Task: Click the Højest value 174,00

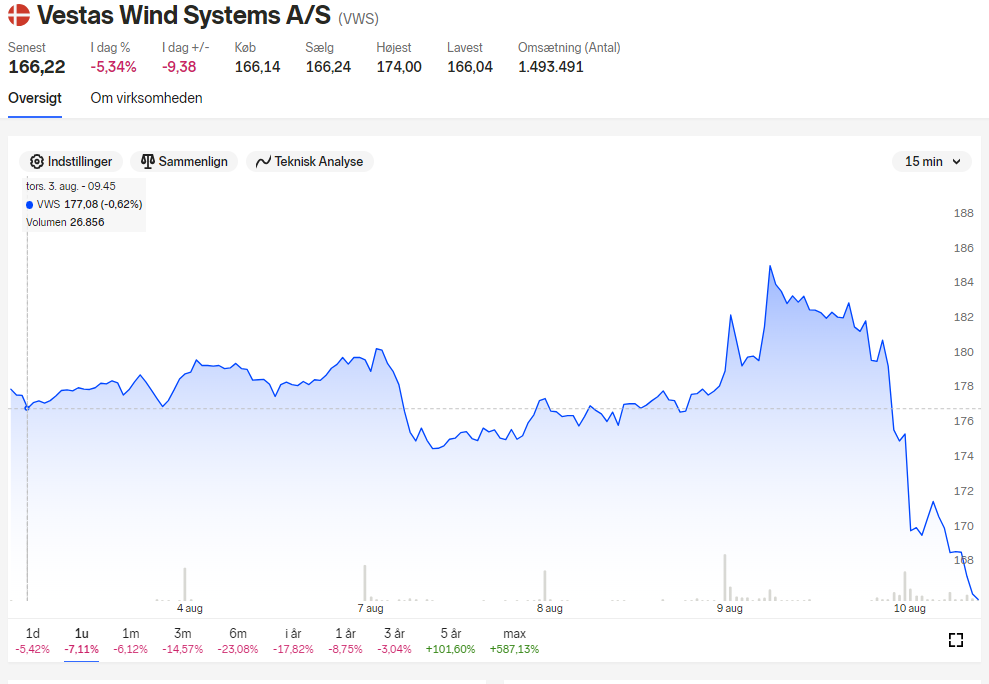Action: point(399,67)
